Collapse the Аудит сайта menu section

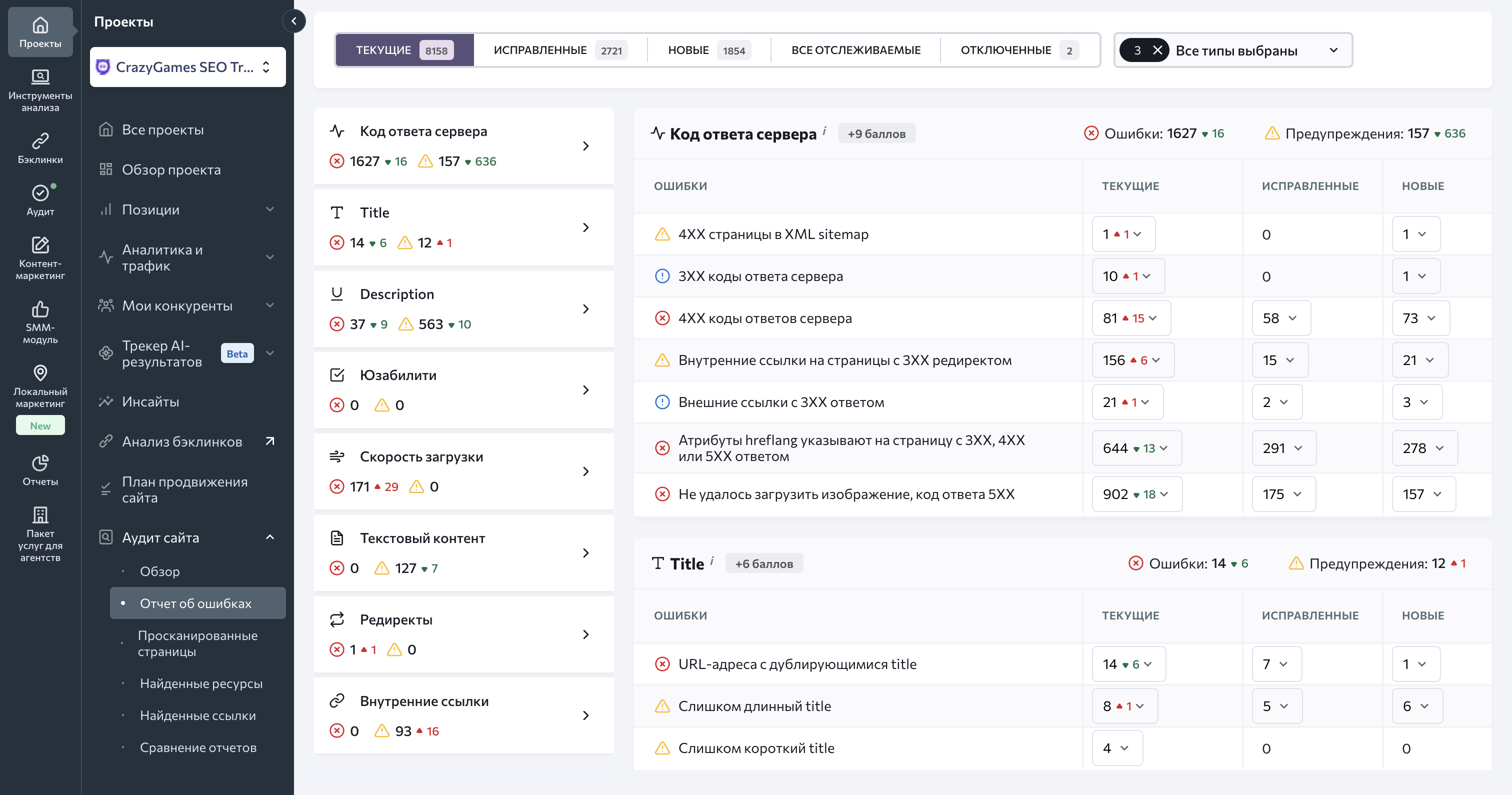pyautogui.click(x=270, y=537)
